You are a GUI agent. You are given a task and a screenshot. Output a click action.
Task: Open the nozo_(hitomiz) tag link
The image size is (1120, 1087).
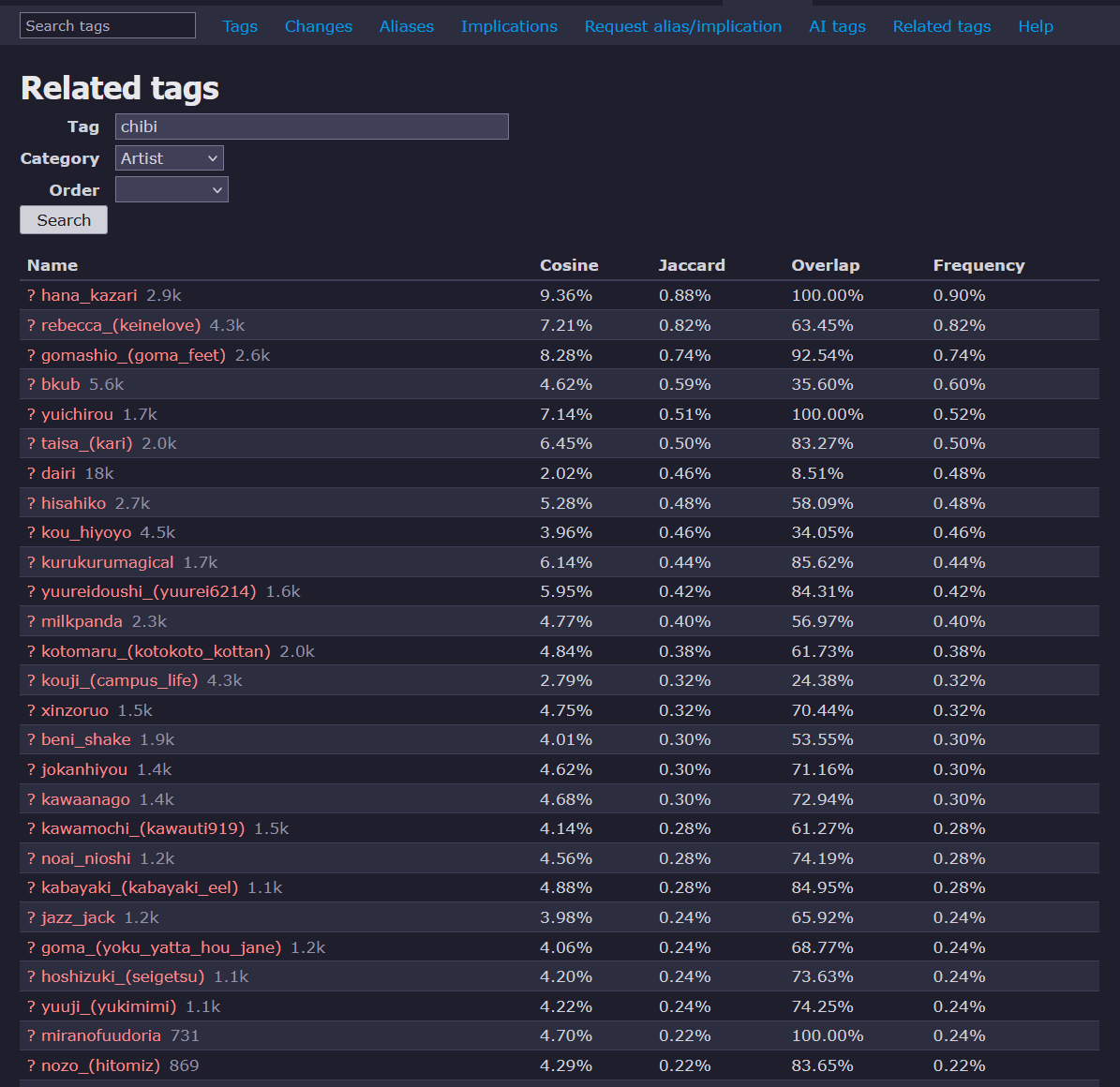pos(100,1066)
